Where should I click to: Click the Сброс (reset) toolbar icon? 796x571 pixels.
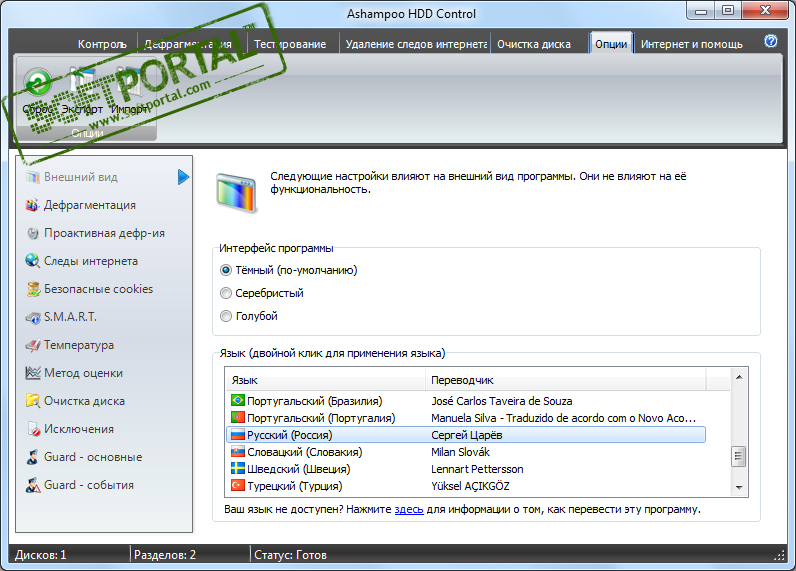[38, 83]
